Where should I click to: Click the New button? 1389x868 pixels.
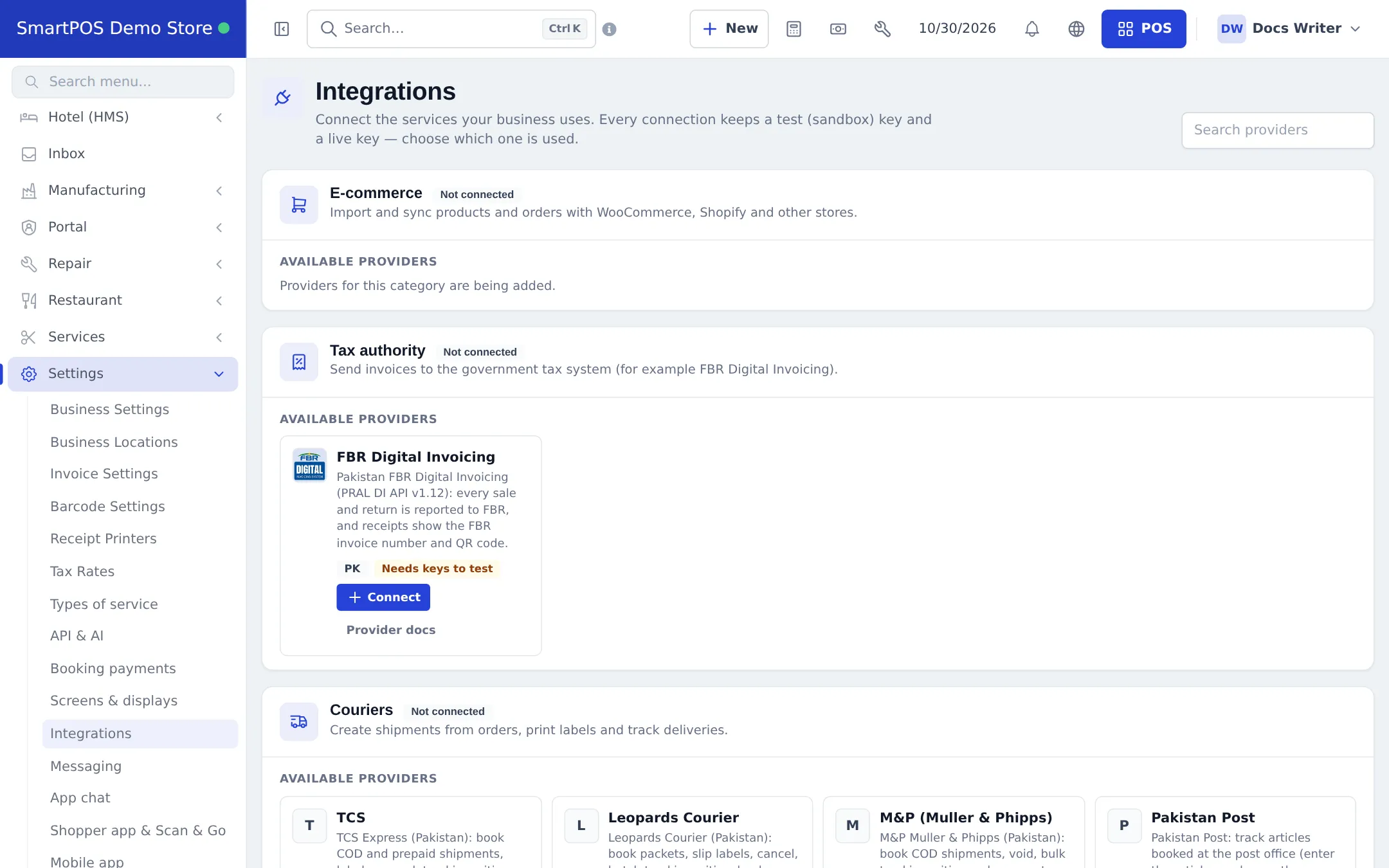pyautogui.click(x=729, y=29)
